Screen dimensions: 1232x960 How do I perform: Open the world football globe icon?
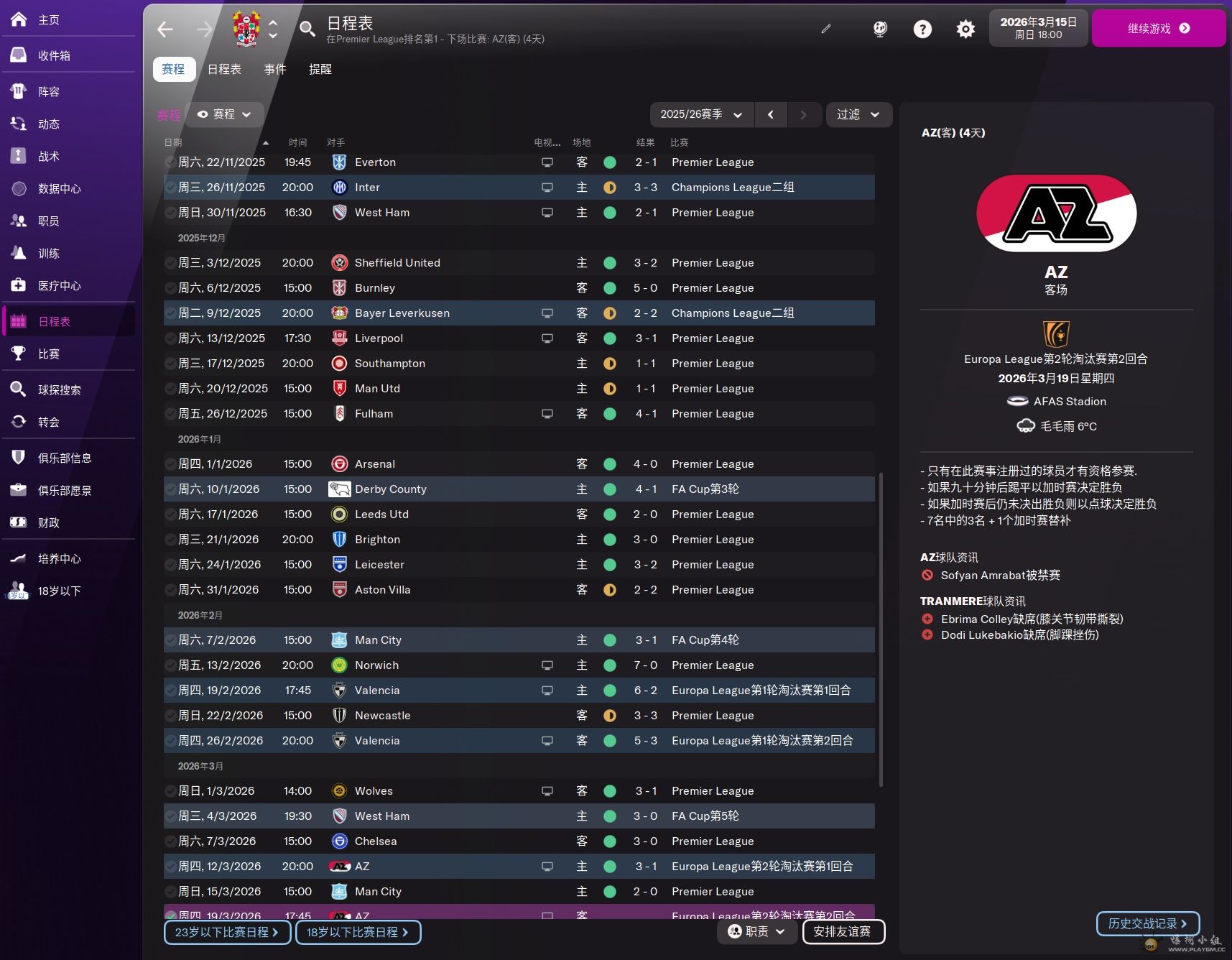pyautogui.click(x=880, y=29)
